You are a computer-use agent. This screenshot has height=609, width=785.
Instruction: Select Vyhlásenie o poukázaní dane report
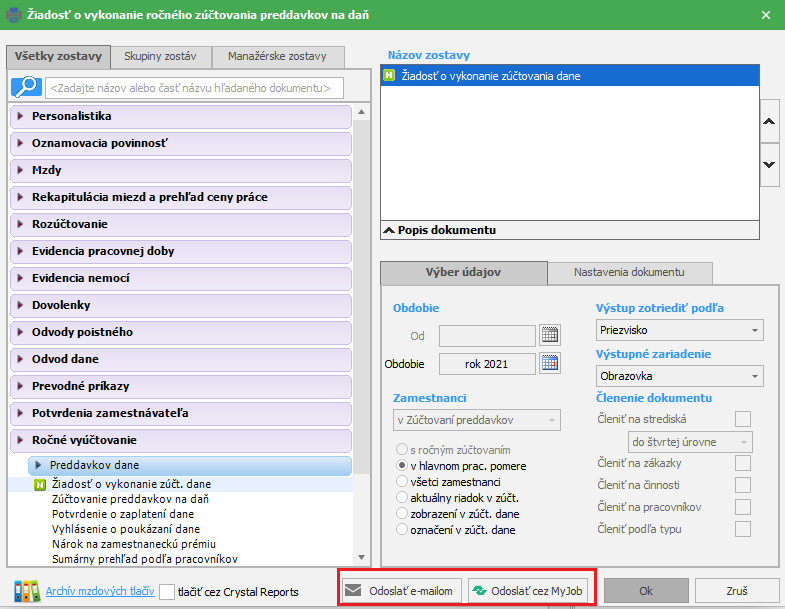point(126,529)
